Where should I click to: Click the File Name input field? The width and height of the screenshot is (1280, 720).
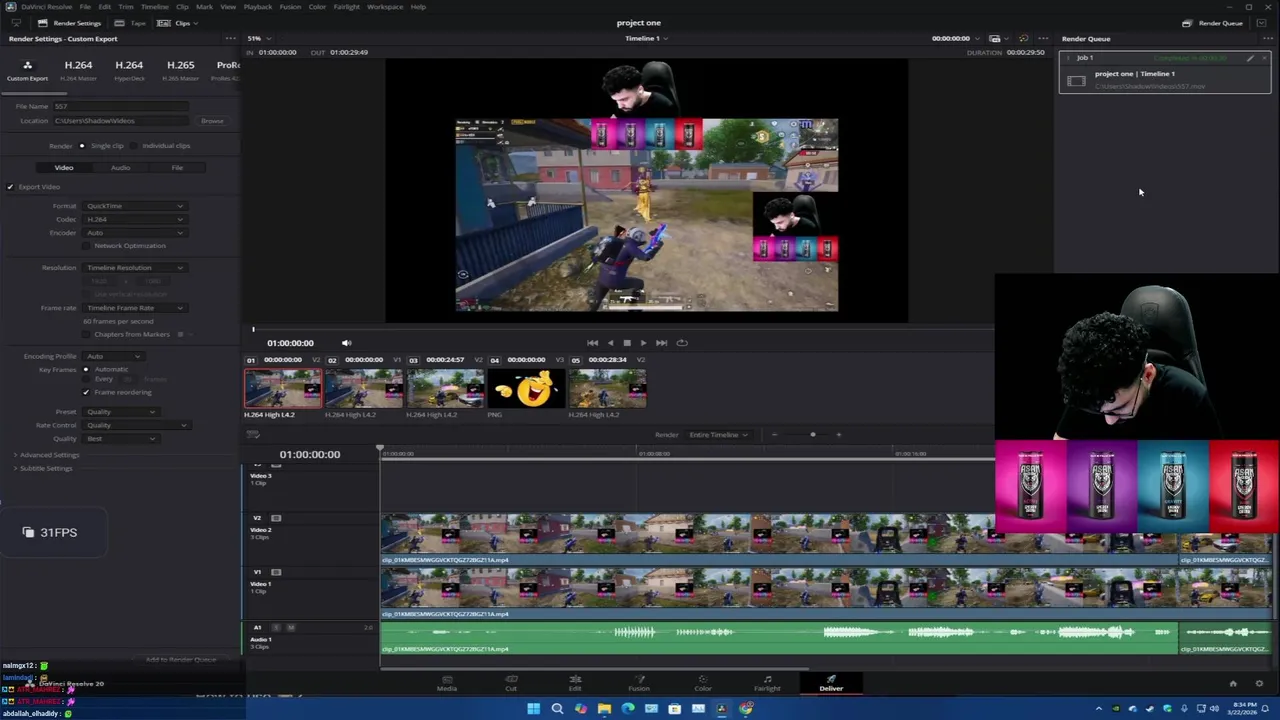[120, 106]
